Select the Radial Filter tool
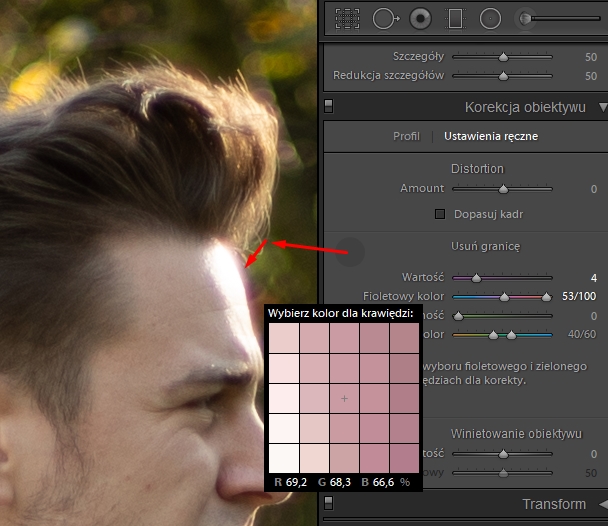This screenshot has width=608, height=526. [491, 18]
